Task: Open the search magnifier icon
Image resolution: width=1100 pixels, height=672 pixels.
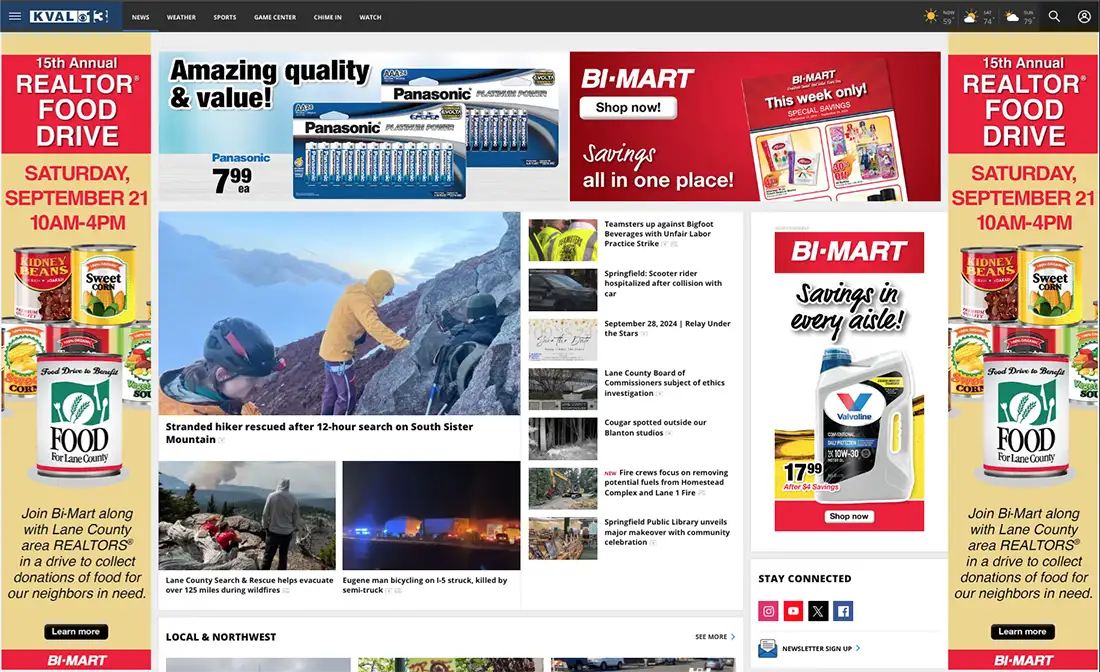Action: 1054,16
